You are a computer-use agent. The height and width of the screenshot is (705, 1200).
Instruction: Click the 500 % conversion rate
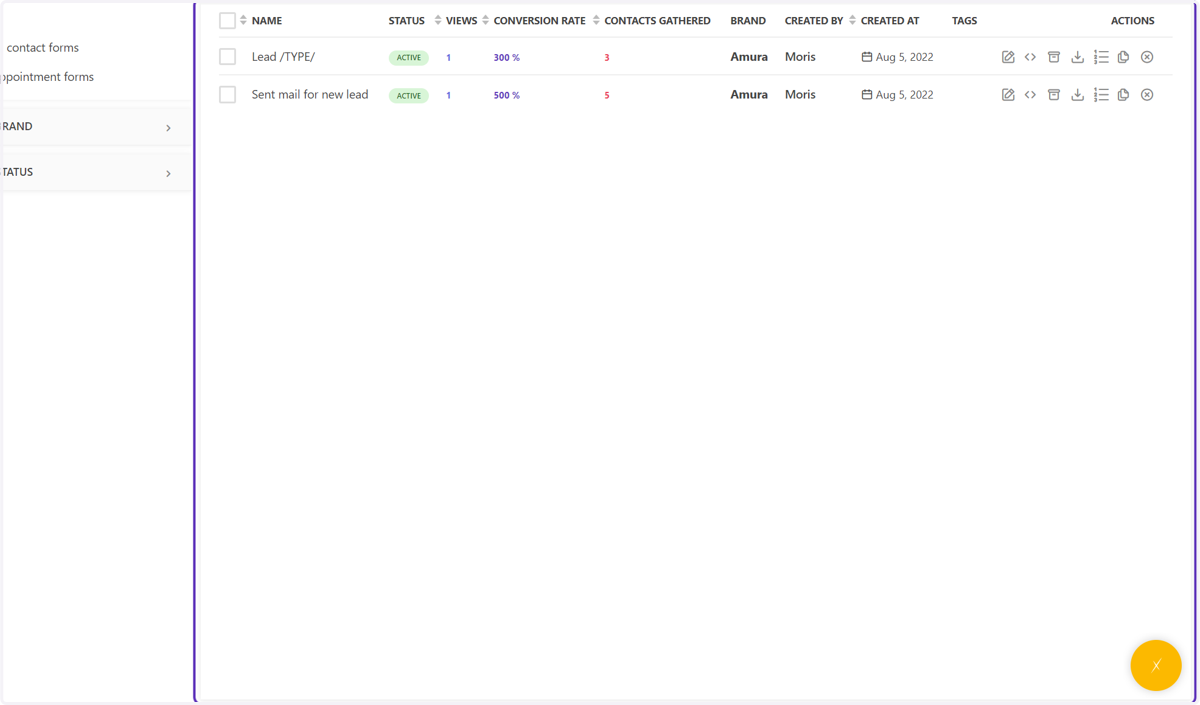click(507, 96)
